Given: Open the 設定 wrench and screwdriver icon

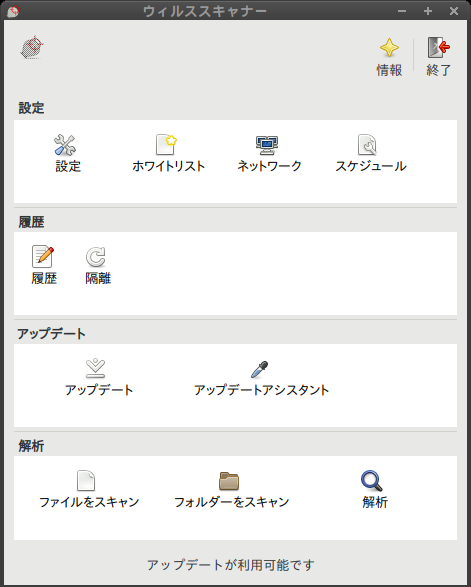Looking at the screenshot, I should (x=65, y=145).
